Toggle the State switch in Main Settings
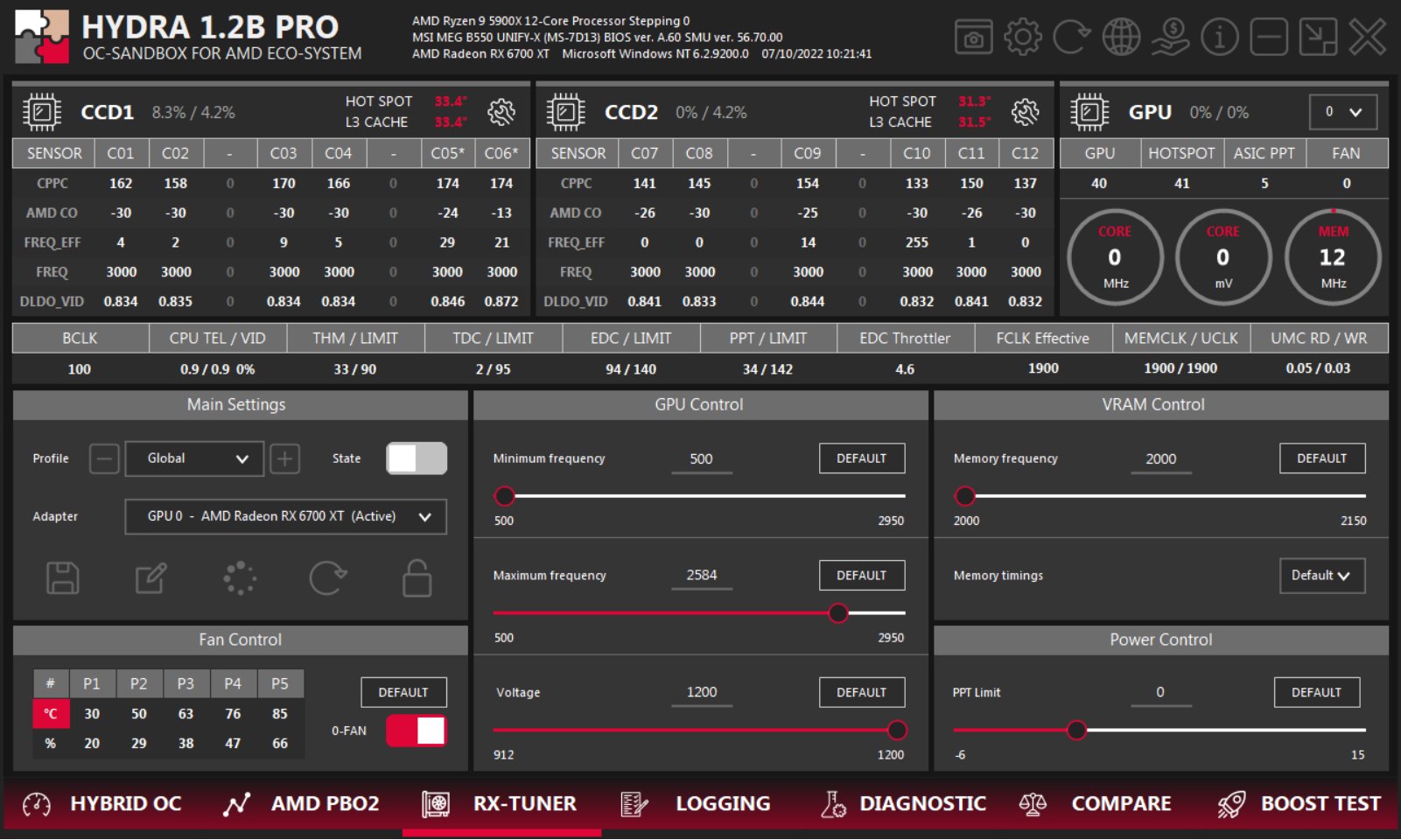1401x840 pixels. (417, 458)
